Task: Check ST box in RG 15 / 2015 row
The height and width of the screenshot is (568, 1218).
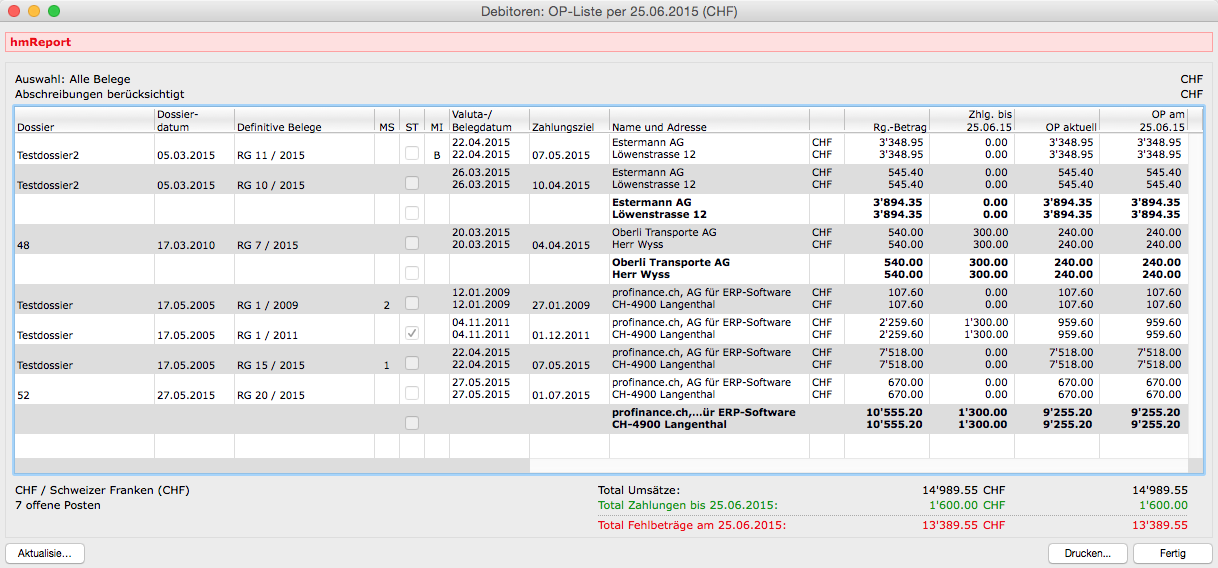Action: (412, 364)
